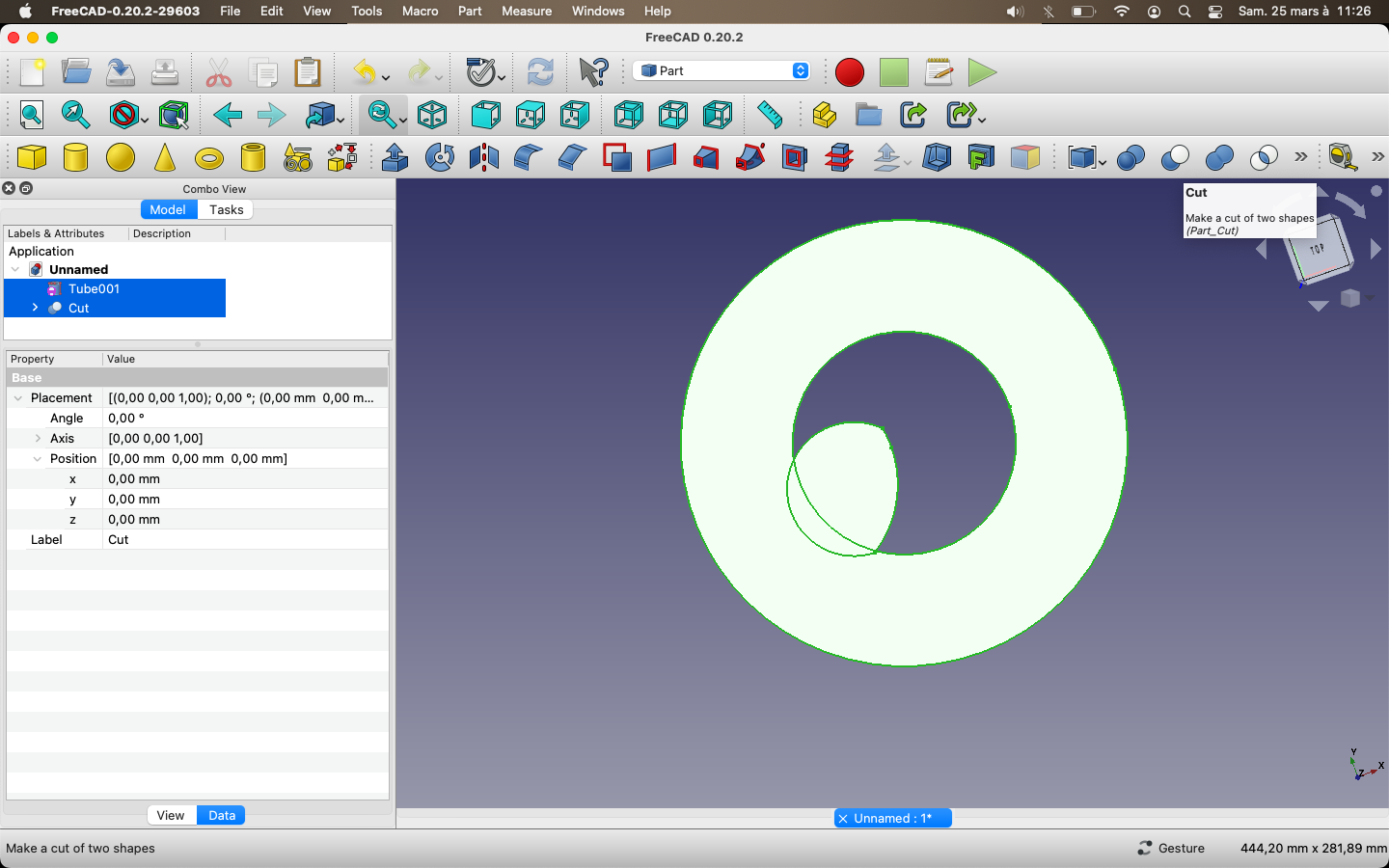Select the Model tab
Screen dimensions: 1389x868
168,209
